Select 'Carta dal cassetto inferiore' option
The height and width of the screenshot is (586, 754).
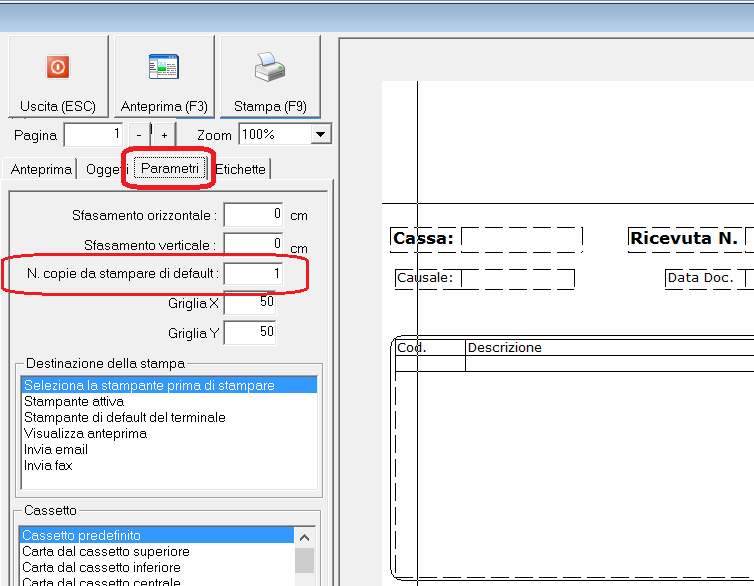(157, 567)
